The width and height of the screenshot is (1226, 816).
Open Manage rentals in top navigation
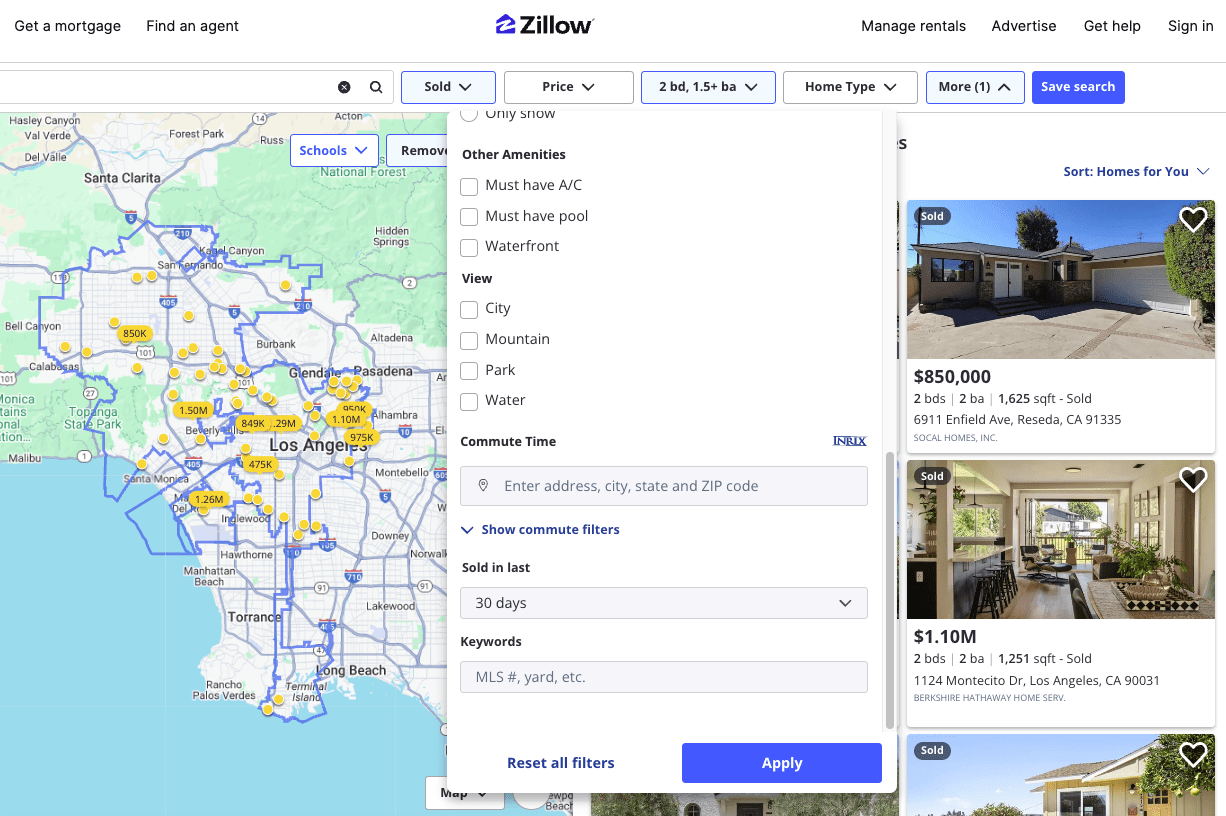click(x=913, y=26)
